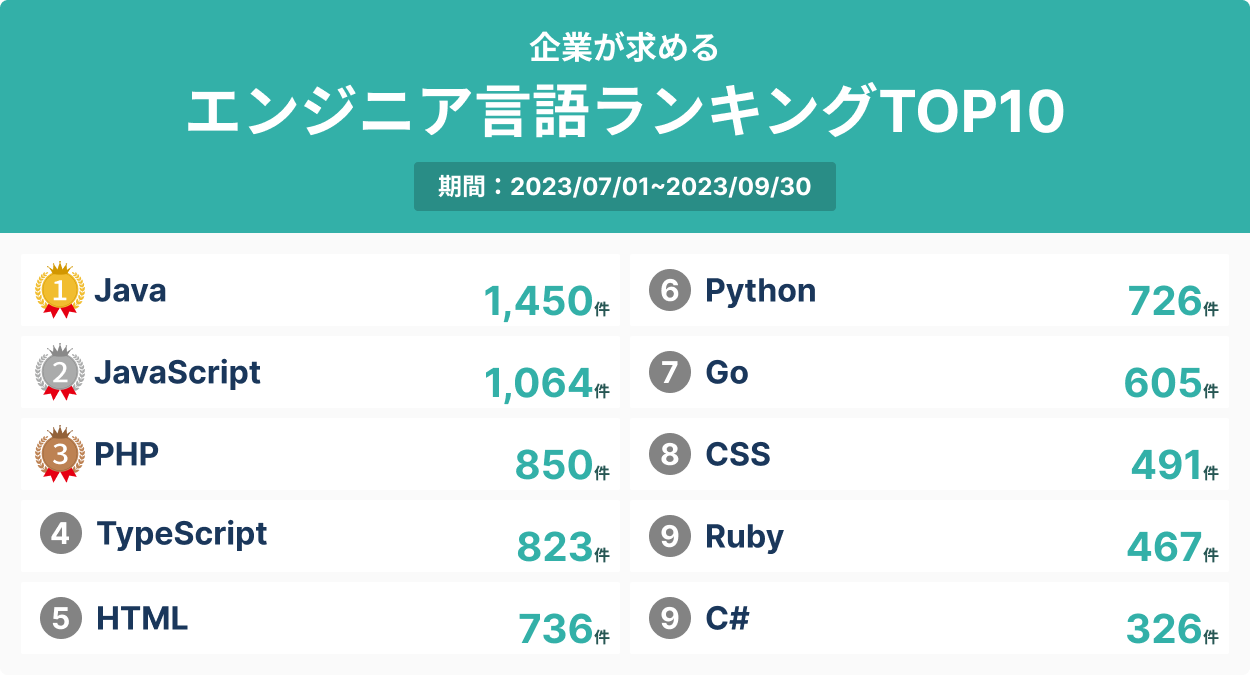The width and height of the screenshot is (1250, 675).
Task: Click the 1,450 job count for Java
Action: (538, 301)
